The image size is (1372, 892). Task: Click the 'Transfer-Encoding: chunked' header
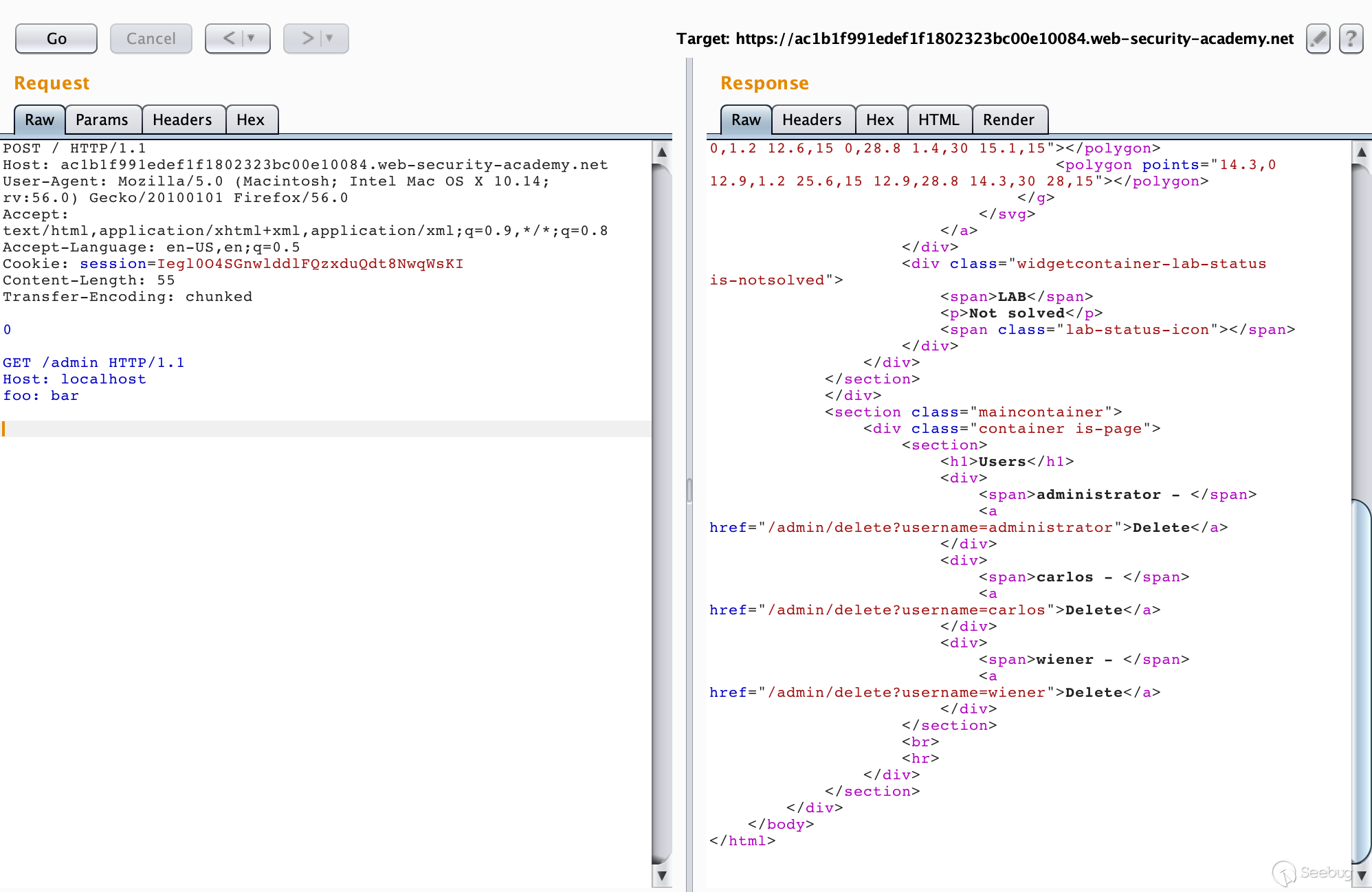127,297
